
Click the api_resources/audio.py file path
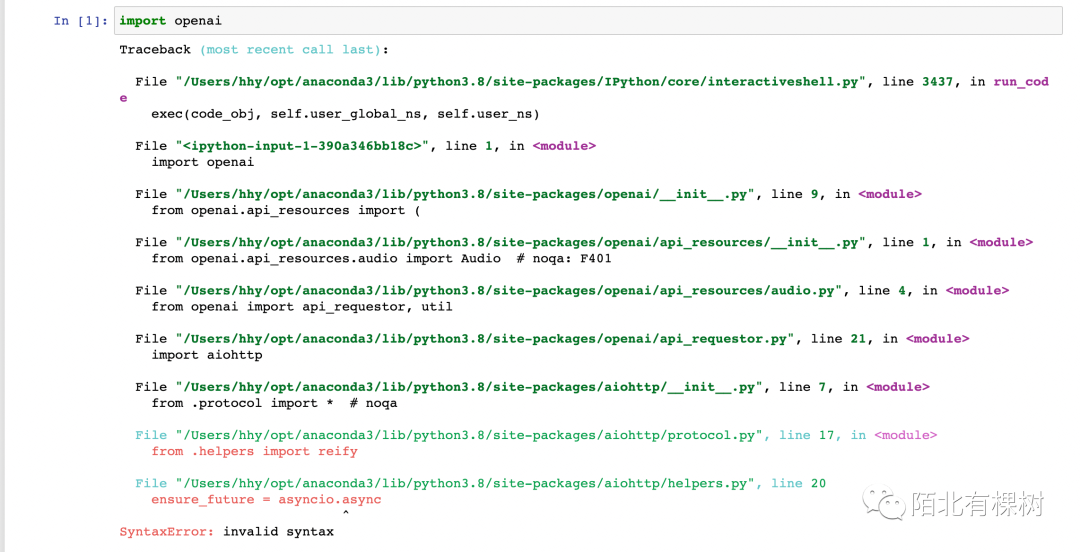(x=508, y=290)
